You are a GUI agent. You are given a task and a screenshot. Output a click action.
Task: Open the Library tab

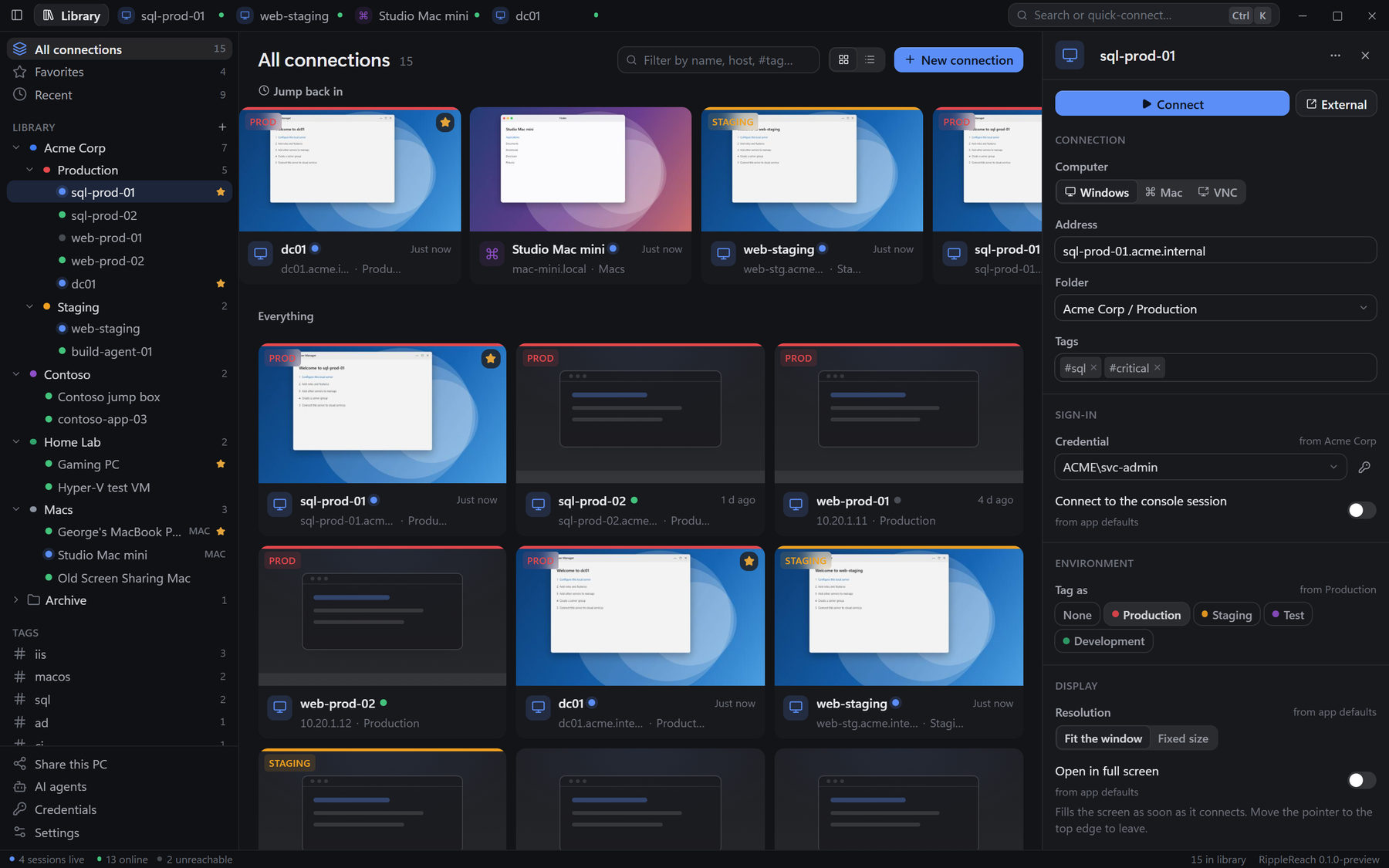(x=71, y=15)
